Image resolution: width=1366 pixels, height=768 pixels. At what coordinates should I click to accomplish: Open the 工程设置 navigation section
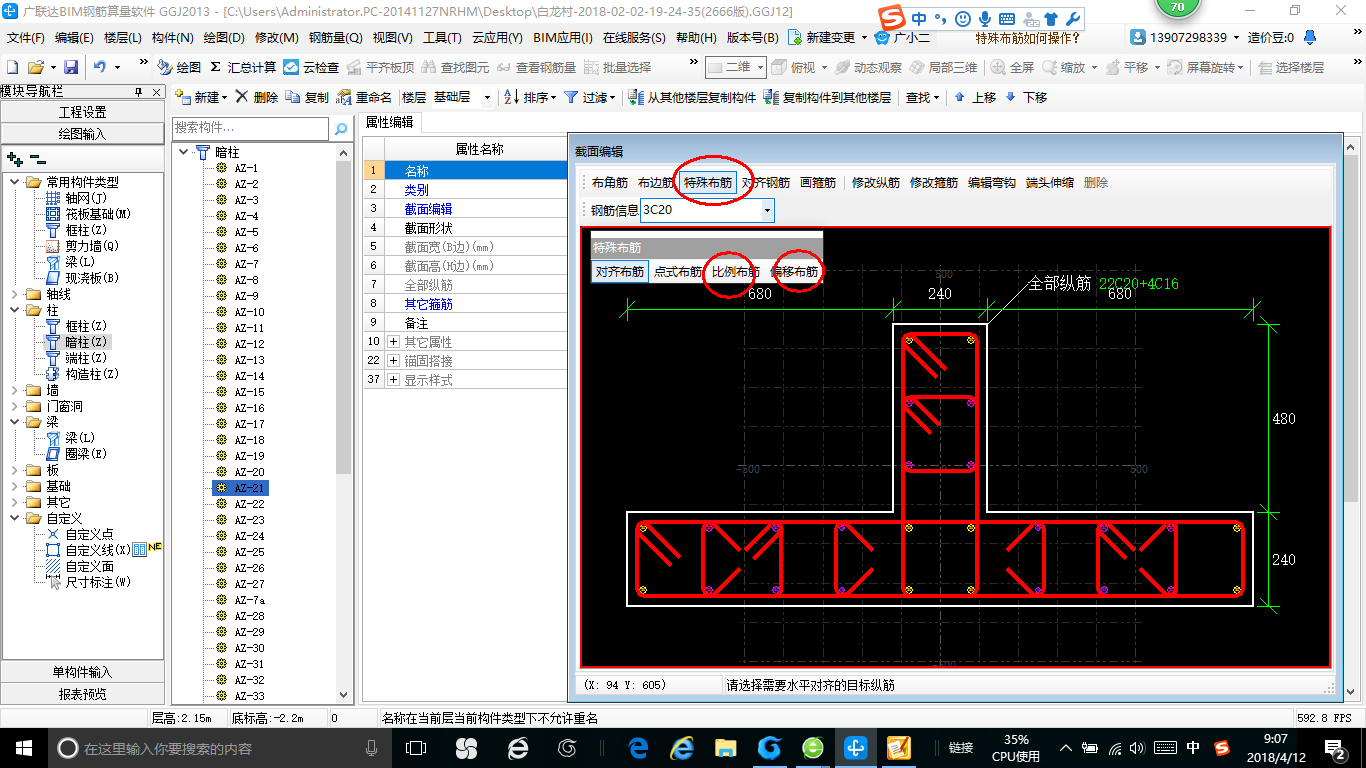click(82, 112)
